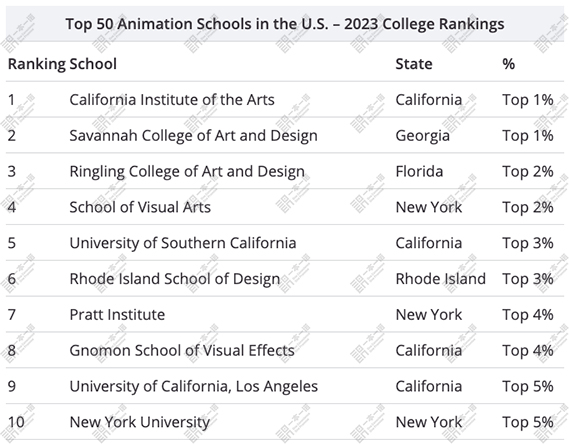Select the School column header
570x444 pixels.
click(93, 64)
